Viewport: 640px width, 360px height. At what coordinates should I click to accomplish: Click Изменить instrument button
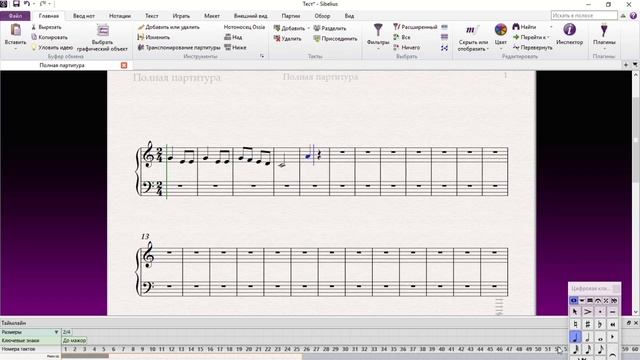click(153, 37)
